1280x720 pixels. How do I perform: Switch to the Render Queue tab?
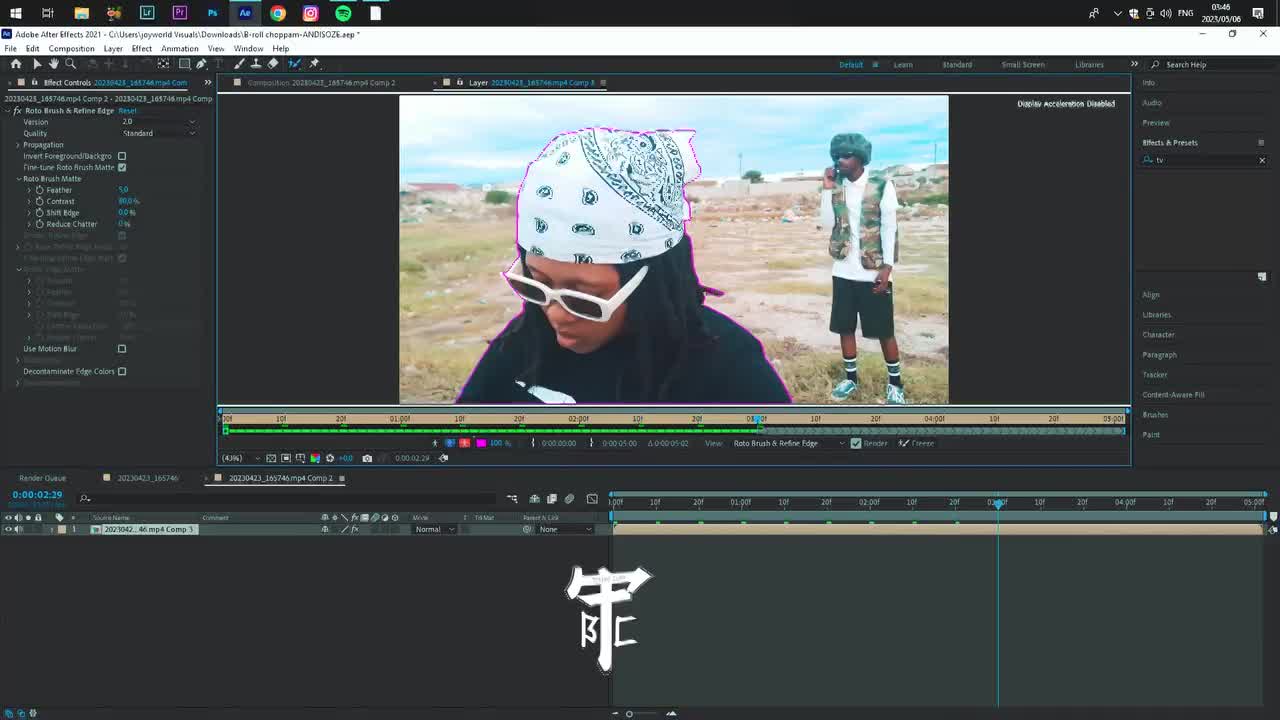(42, 478)
